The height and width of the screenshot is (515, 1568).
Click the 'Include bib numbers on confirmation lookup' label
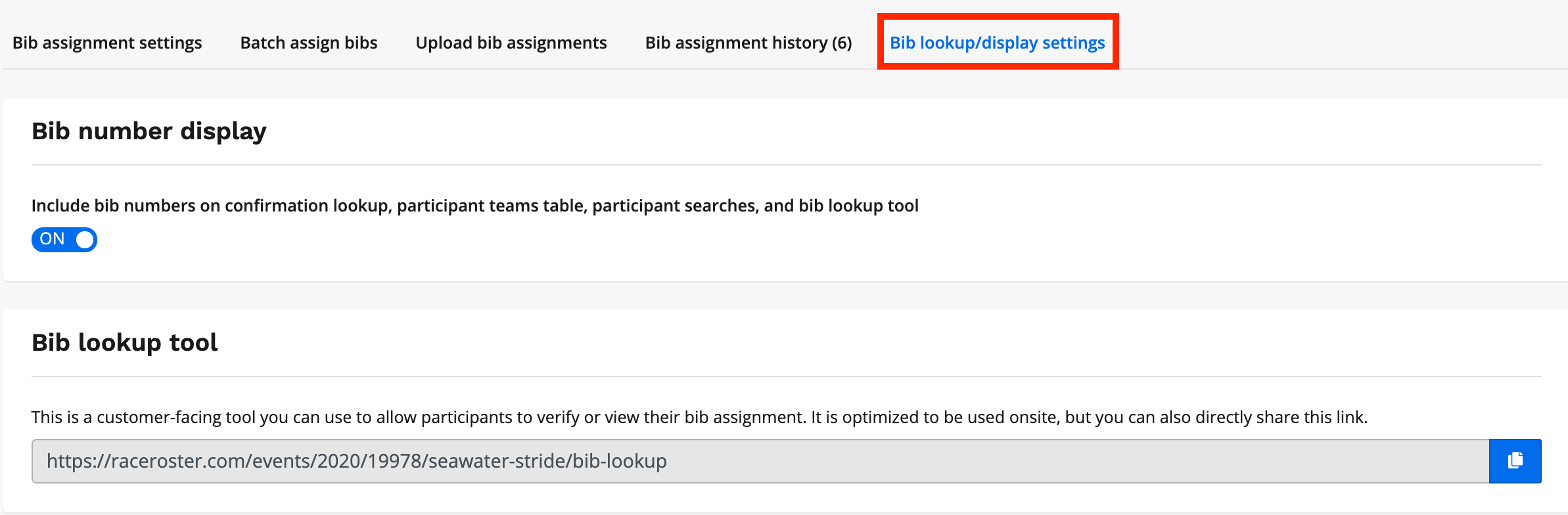pos(474,206)
